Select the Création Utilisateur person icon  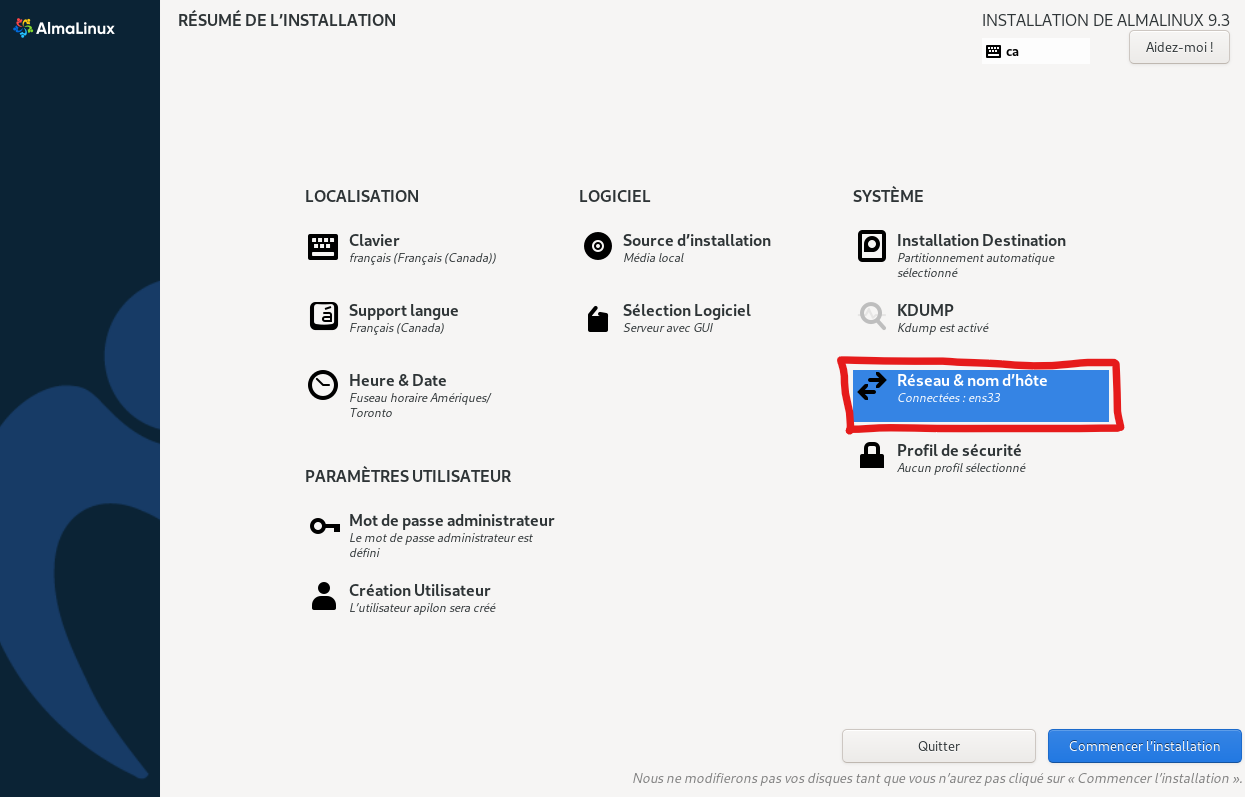pyautogui.click(x=324, y=596)
